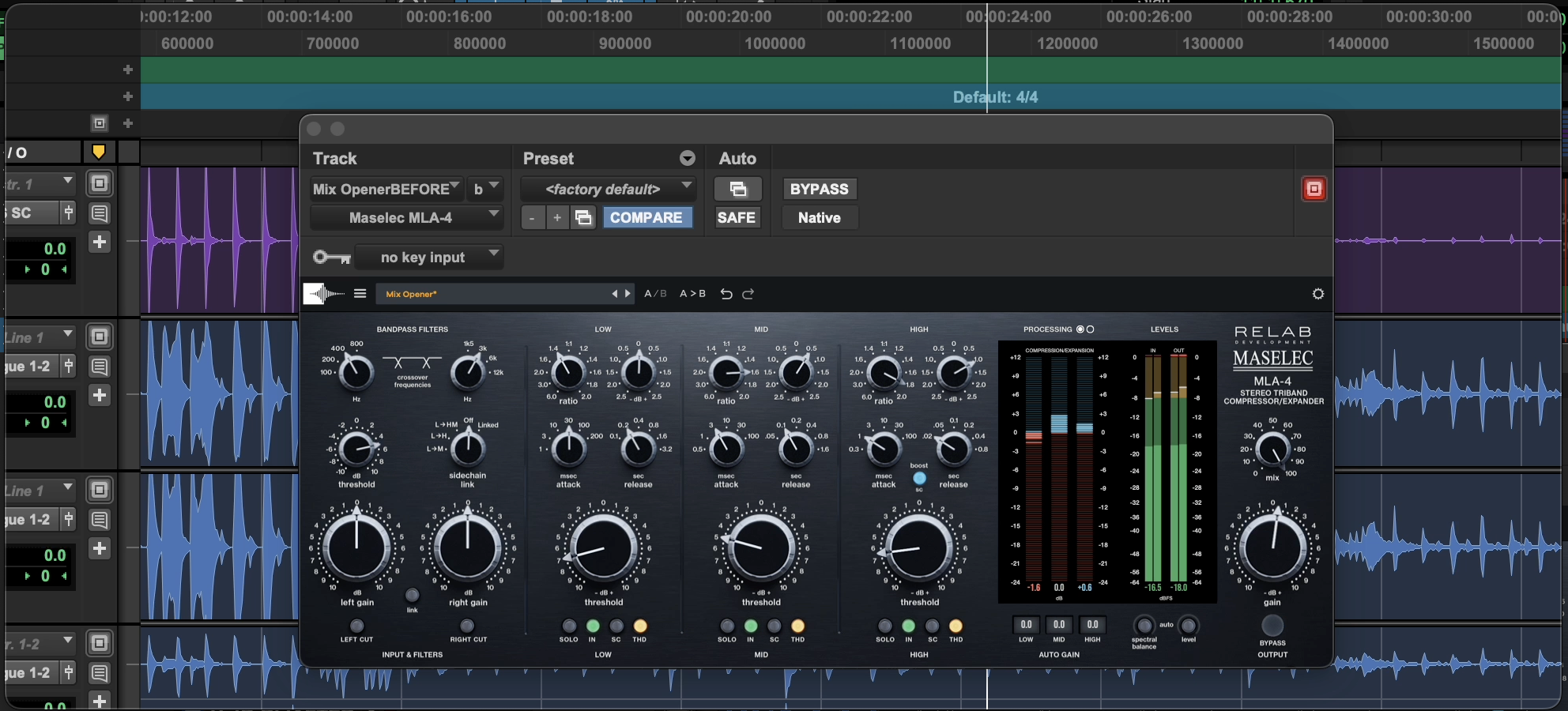Toggle the boost button in the HIGH band
The image size is (1568, 711).
(918, 478)
